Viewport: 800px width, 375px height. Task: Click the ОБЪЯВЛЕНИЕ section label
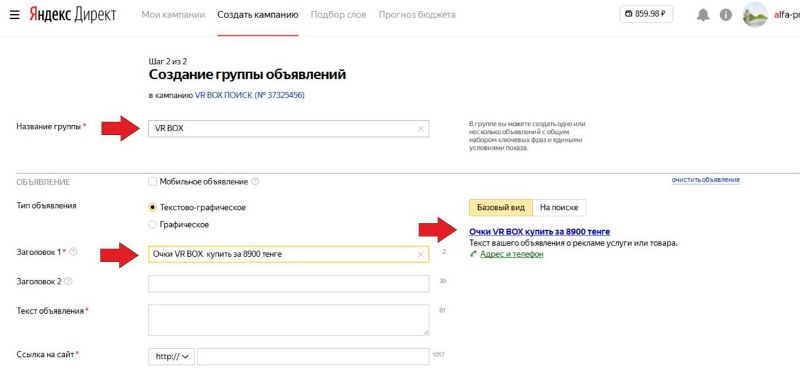[x=43, y=182]
